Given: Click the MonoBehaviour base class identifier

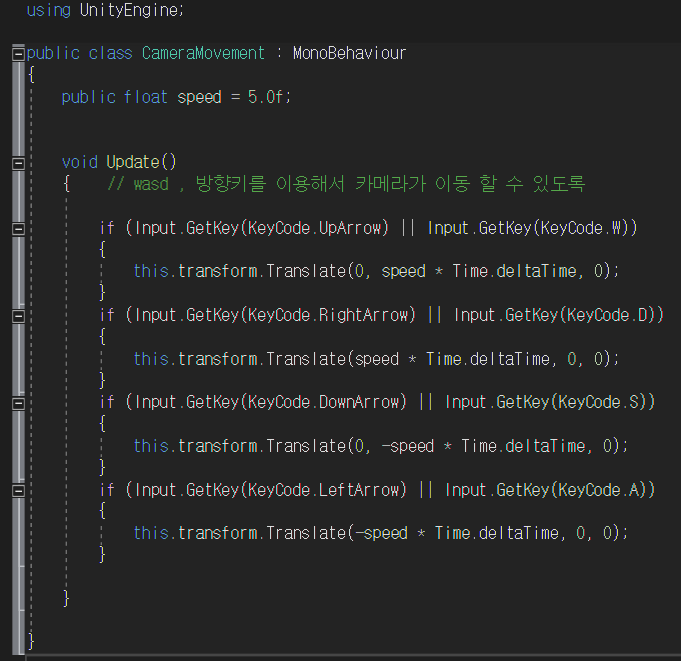Looking at the screenshot, I should [x=349, y=53].
